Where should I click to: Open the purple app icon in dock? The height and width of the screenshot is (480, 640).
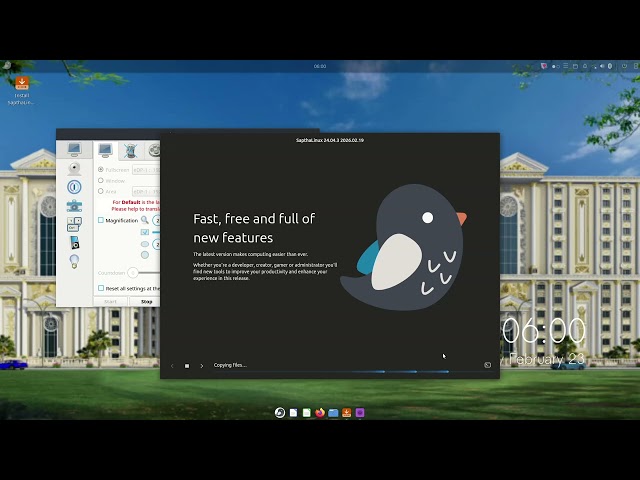pyautogui.click(x=360, y=413)
